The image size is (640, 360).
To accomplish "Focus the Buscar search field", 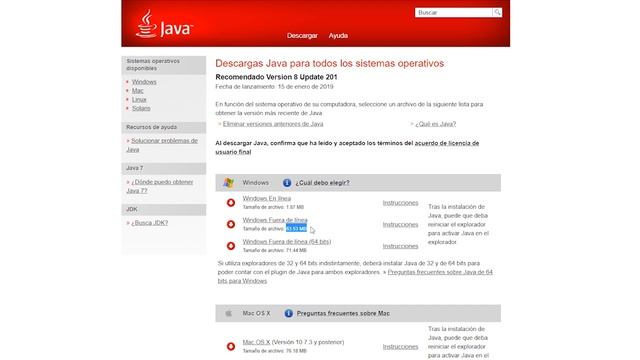I will (454, 13).
